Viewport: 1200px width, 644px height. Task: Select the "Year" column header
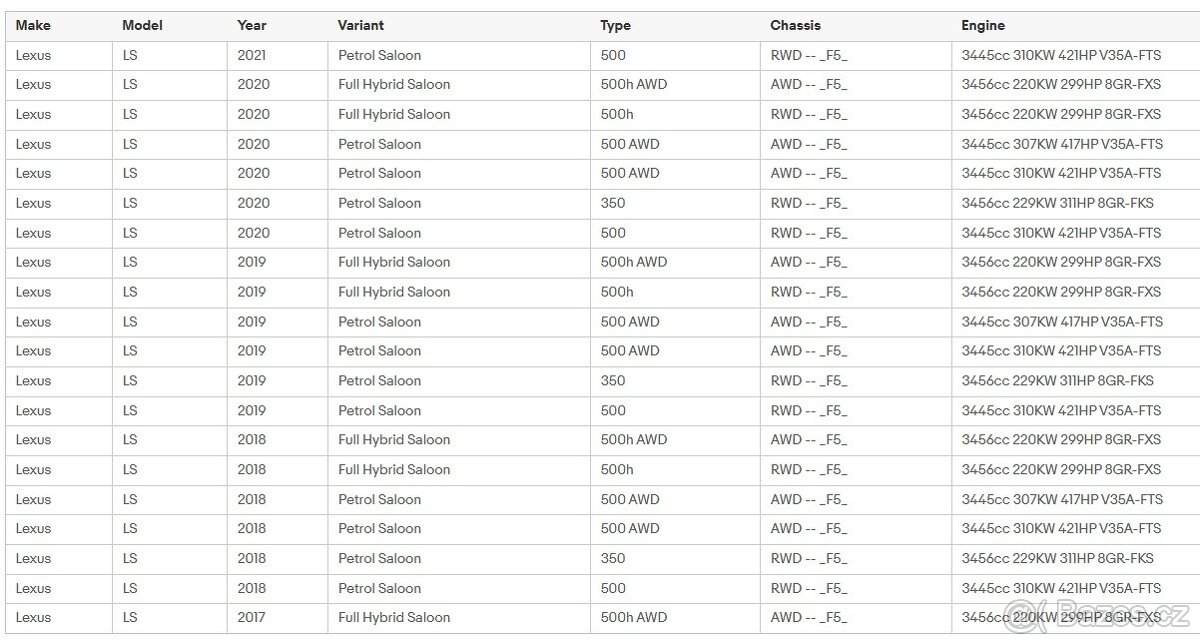(252, 25)
